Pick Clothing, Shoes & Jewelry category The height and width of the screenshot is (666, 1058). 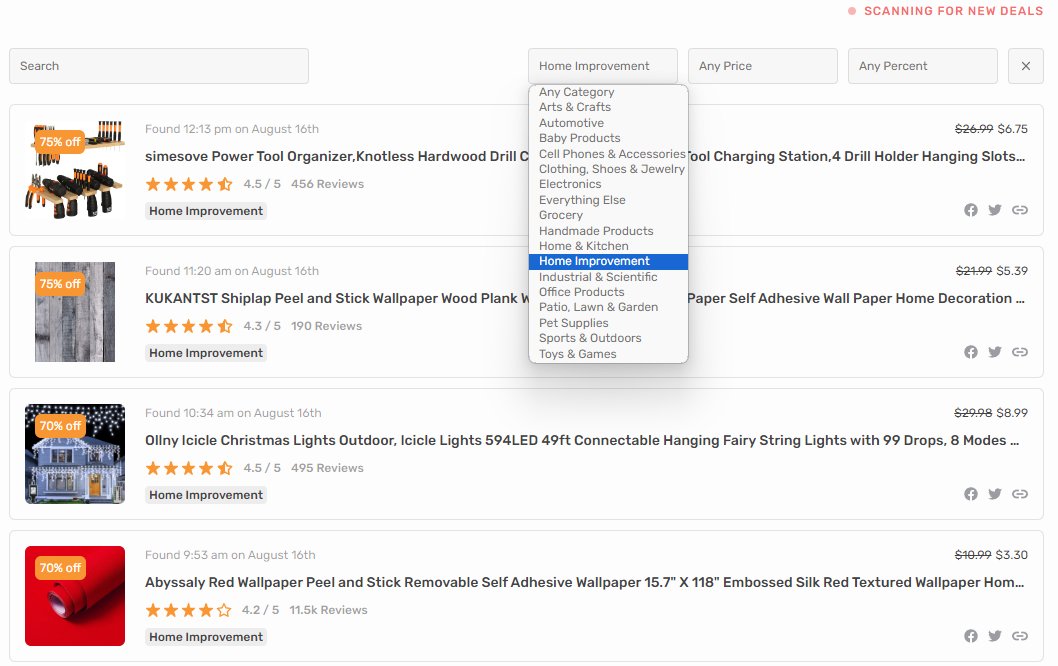coord(608,169)
